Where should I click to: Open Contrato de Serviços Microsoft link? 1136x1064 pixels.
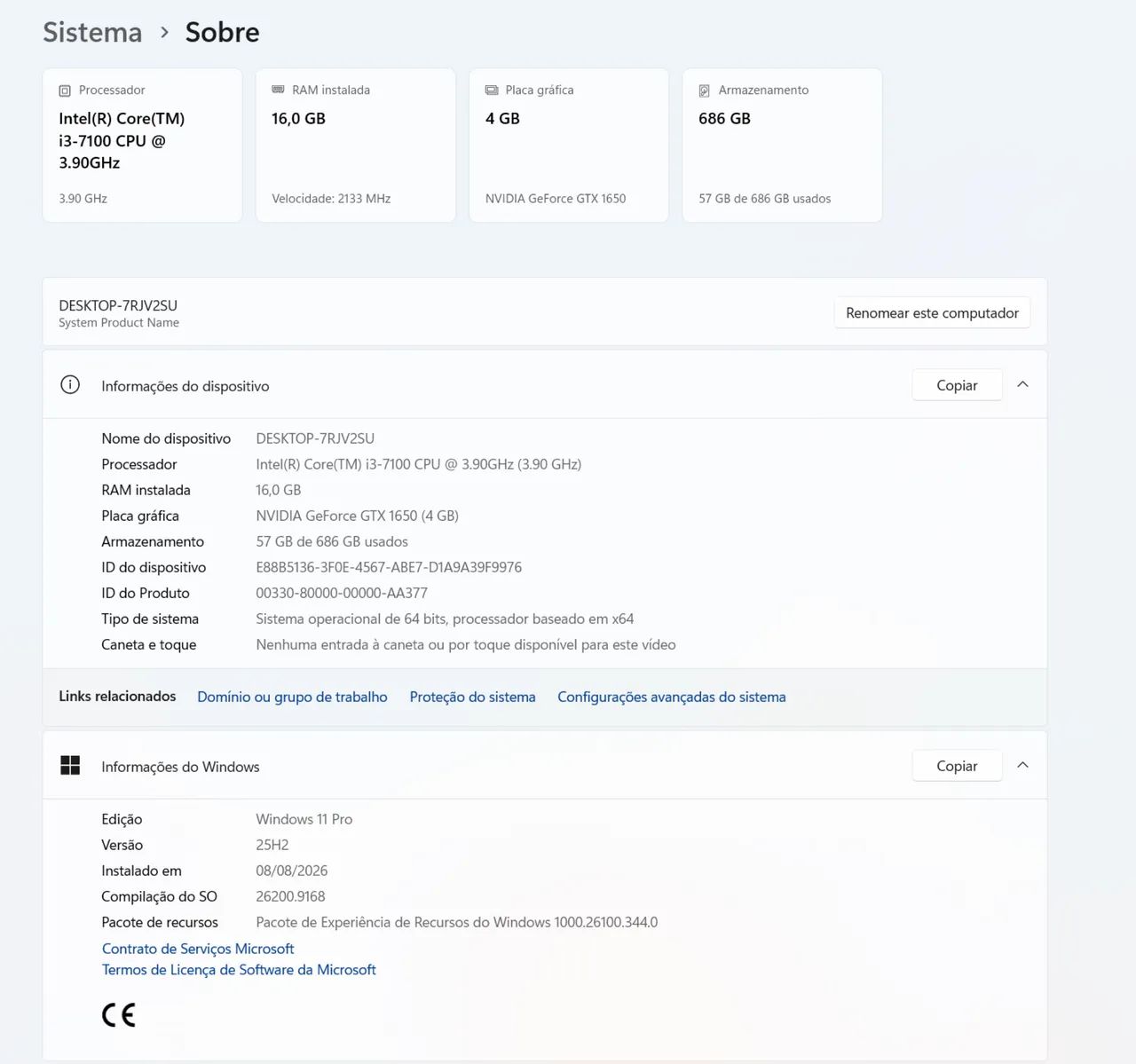[198, 949]
